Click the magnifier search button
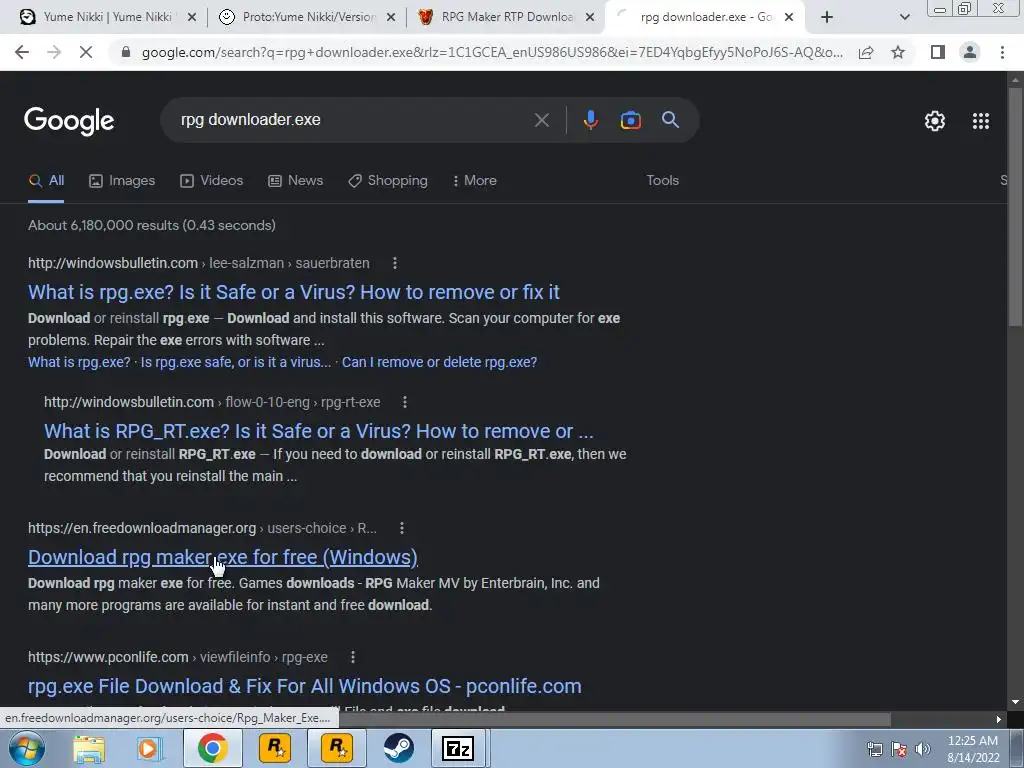The image size is (1024, 768). pyautogui.click(x=670, y=120)
